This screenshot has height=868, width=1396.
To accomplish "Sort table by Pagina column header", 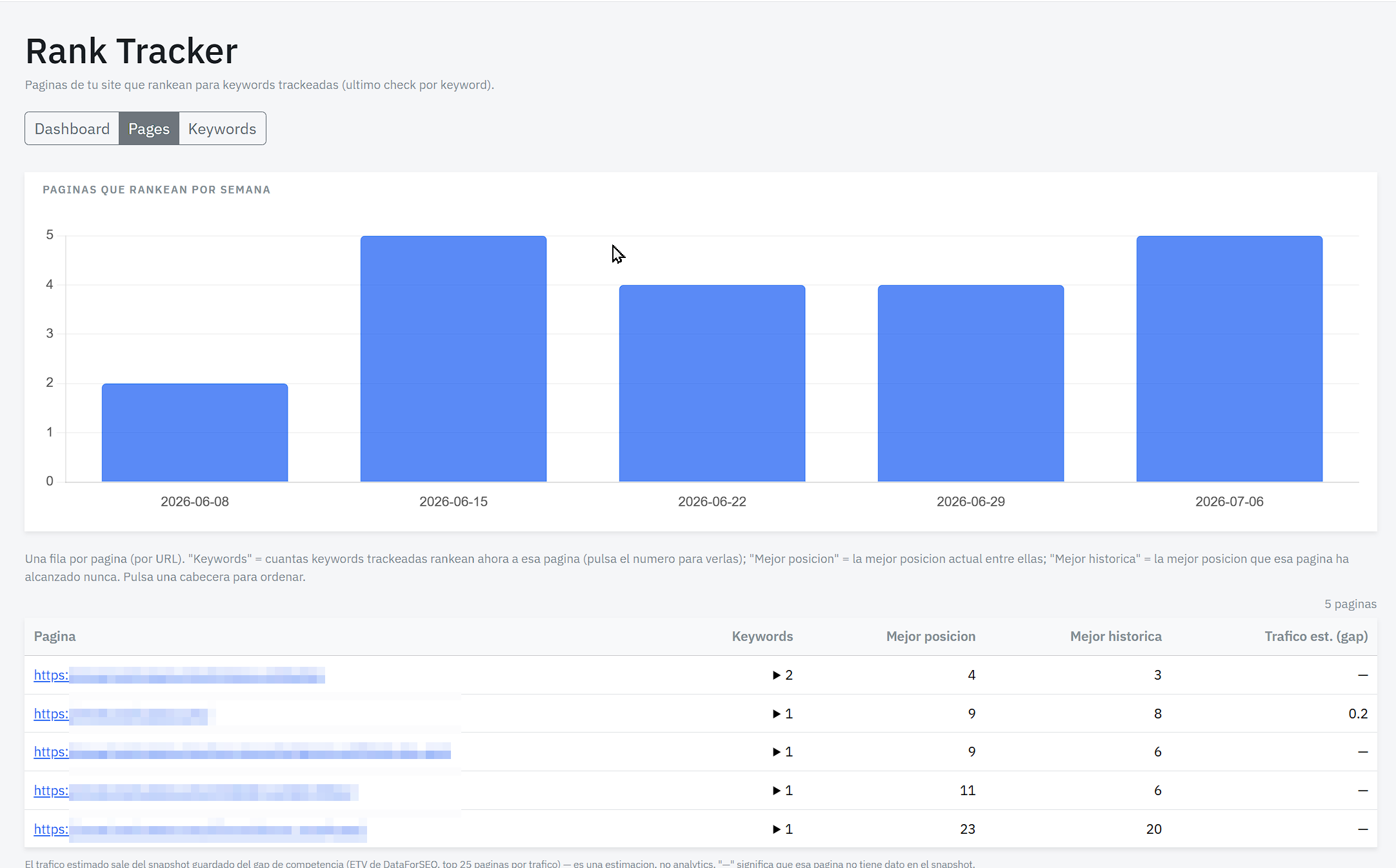I will 55,636.
